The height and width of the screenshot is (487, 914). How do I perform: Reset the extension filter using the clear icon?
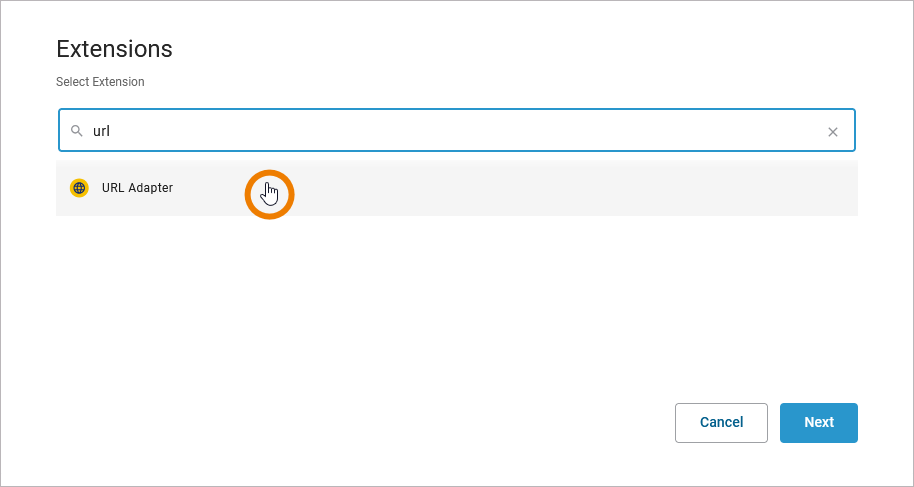point(832,131)
